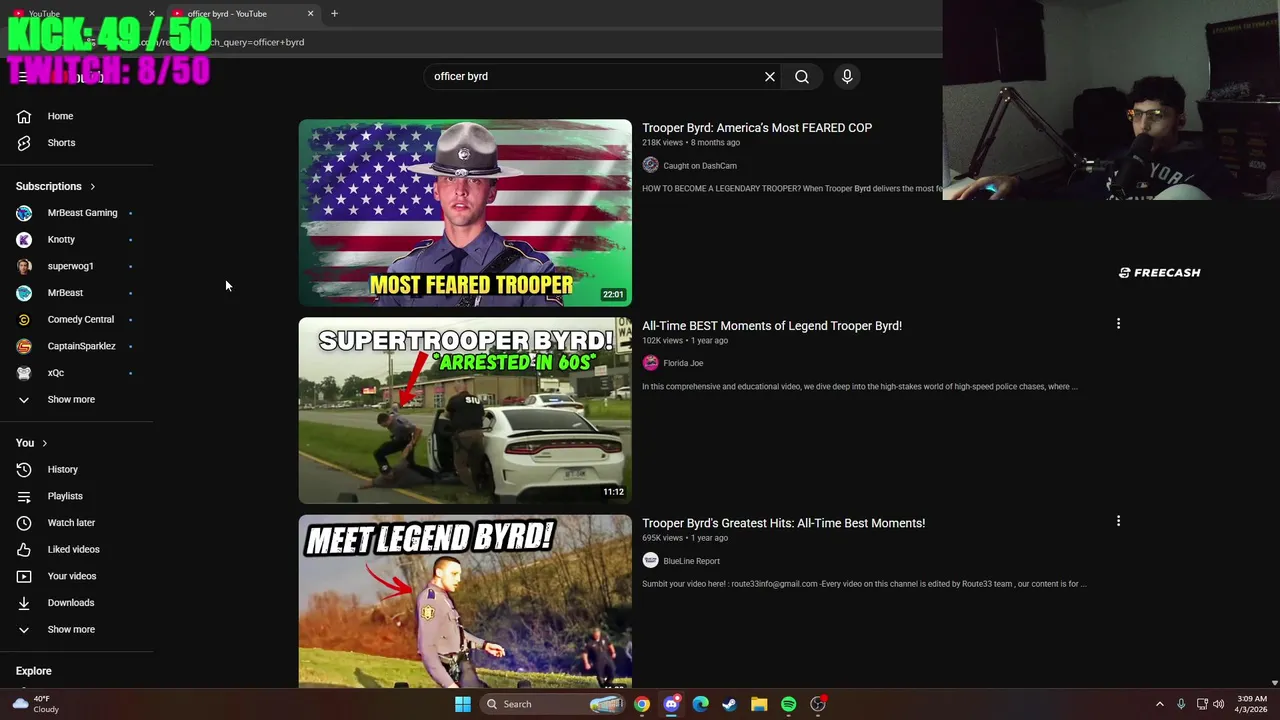
Task: Open All-Time BEST Moments of Legend Trooper Byrd
Action: 772,326
